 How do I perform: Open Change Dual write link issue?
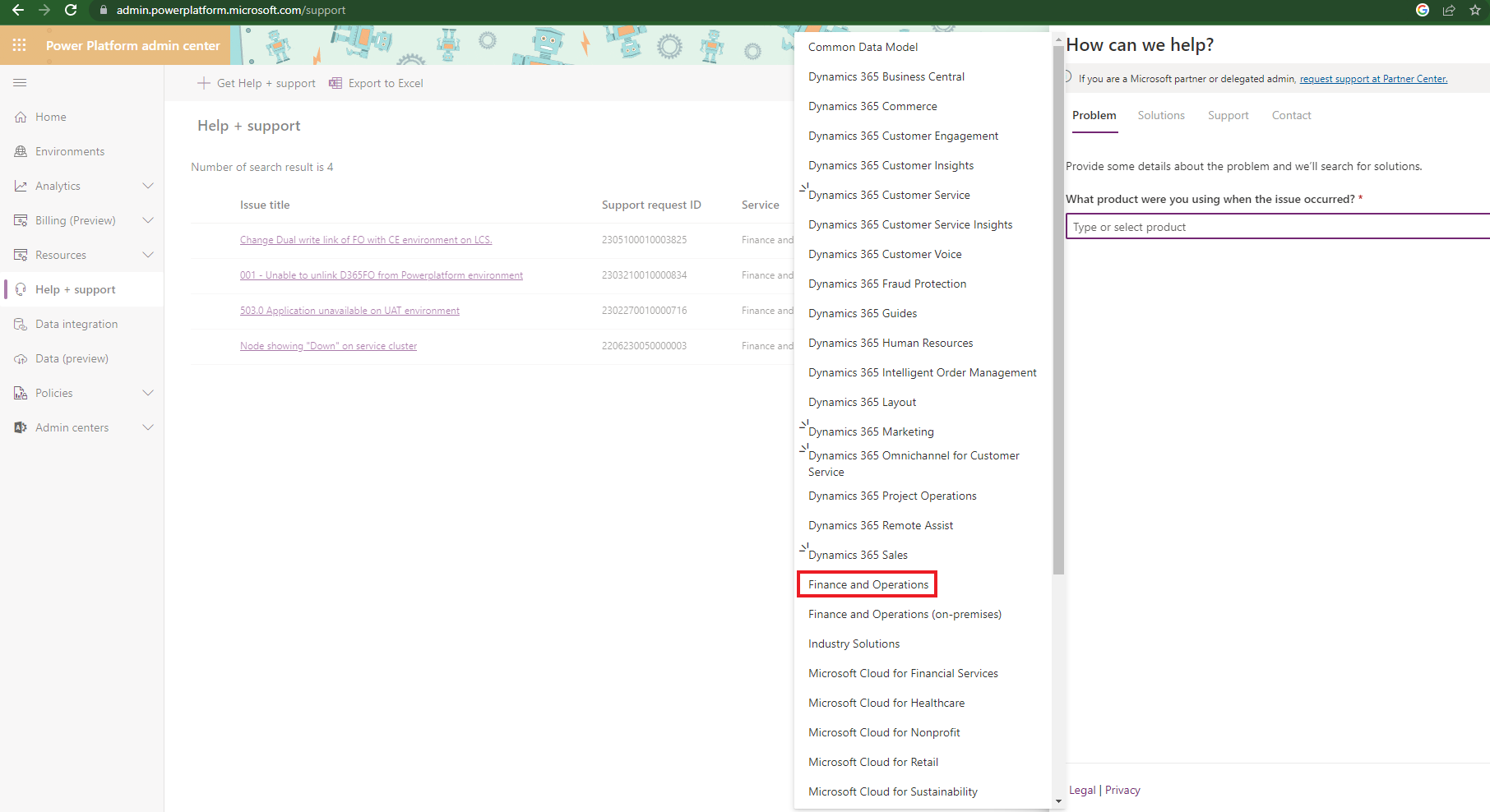(x=366, y=240)
